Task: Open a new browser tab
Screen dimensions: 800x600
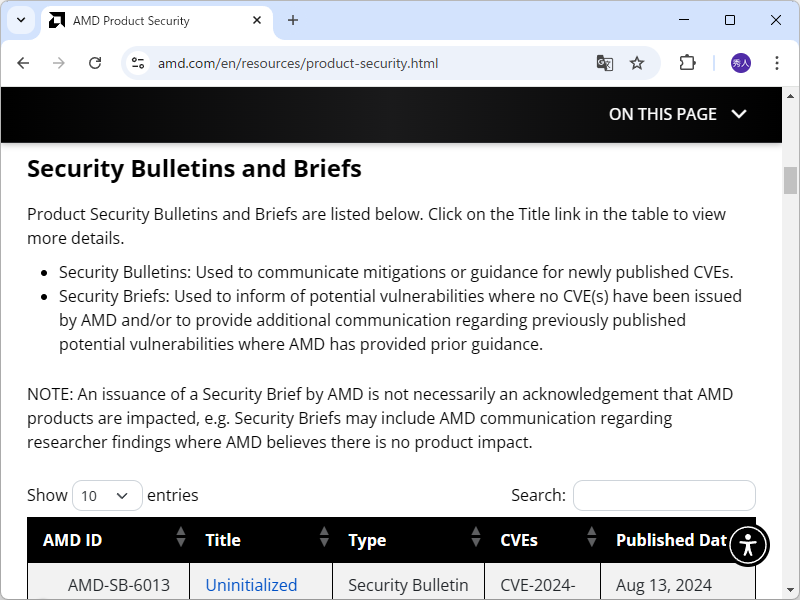Action: (x=293, y=20)
